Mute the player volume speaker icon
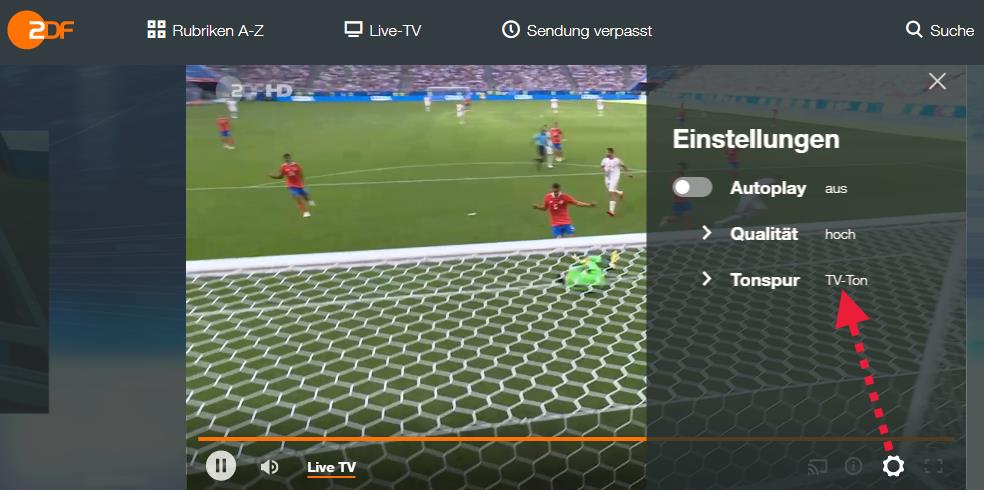The height and width of the screenshot is (490, 984). coord(269,467)
